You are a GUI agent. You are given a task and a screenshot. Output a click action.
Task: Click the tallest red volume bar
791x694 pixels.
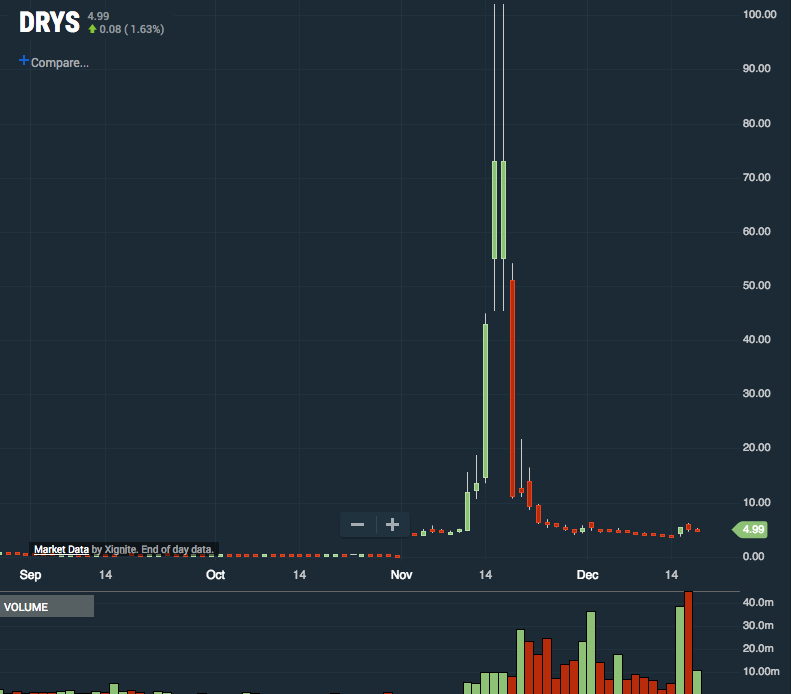click(688, 642)
